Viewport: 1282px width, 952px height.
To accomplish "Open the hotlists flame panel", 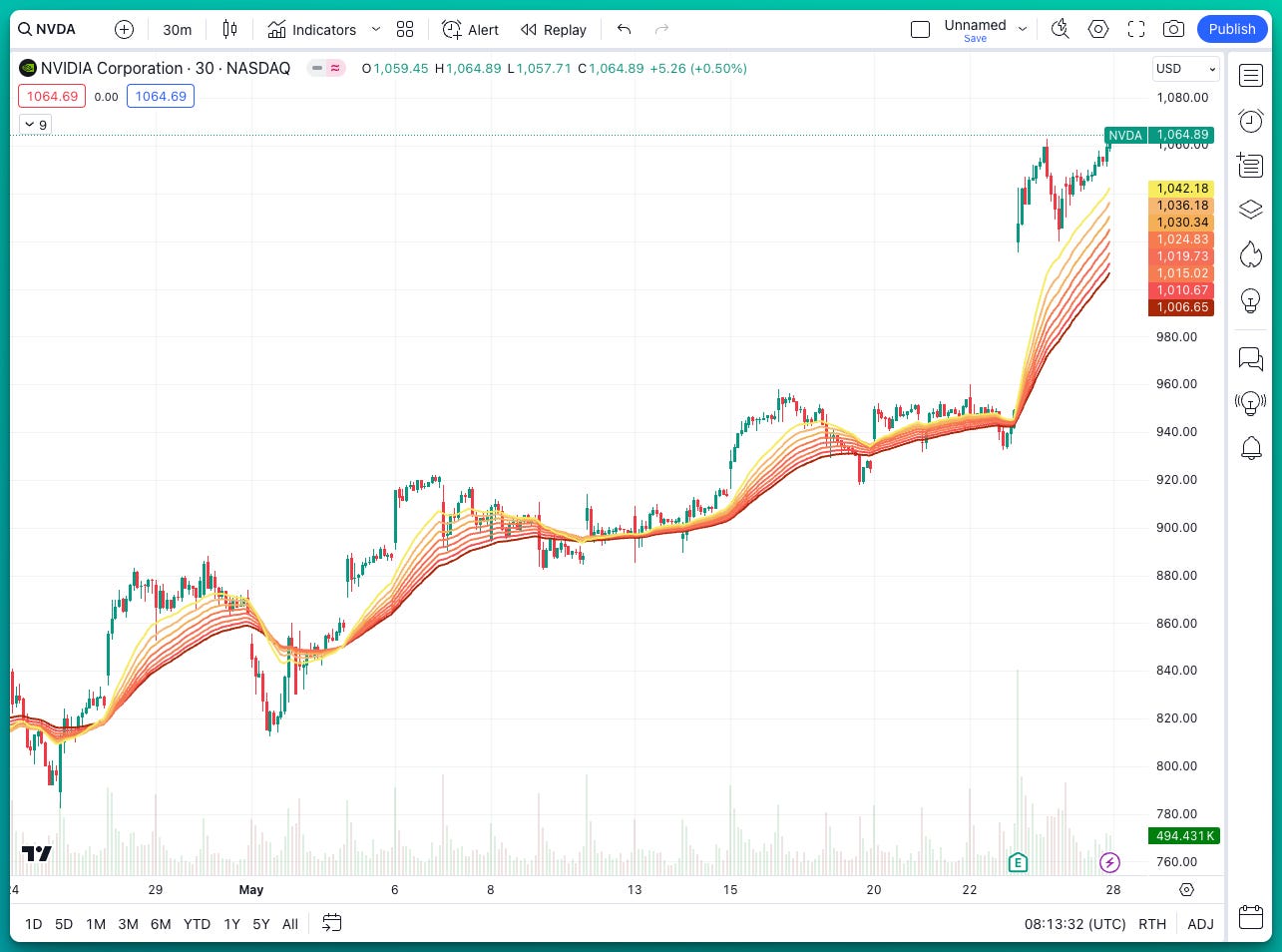I will 1251,254.
